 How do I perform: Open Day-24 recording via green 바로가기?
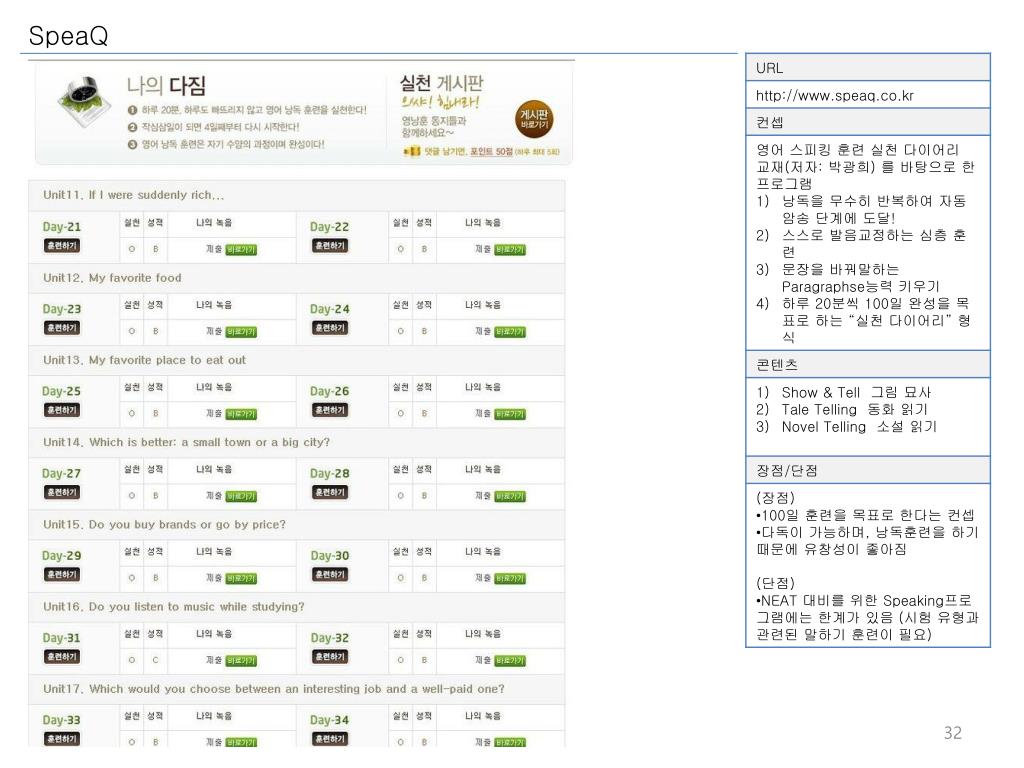[509, 332]
